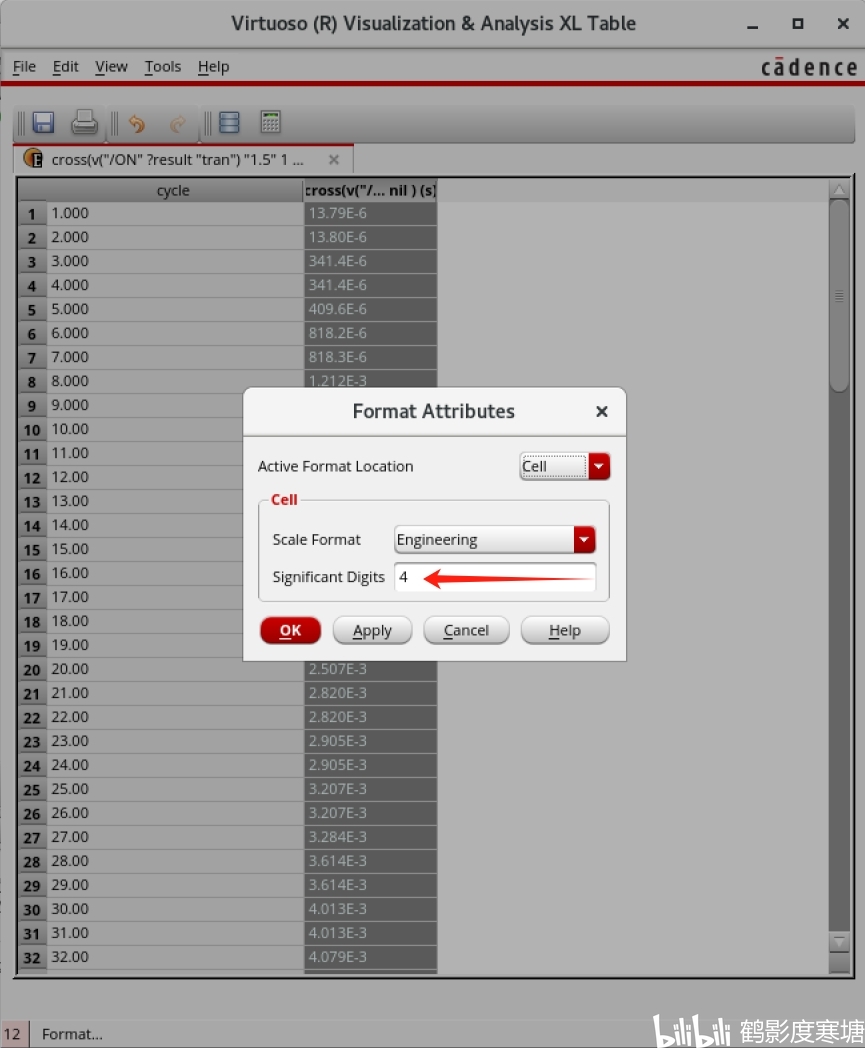
Task: Click the scroll down arrow of table
Action: click(839, 942)
